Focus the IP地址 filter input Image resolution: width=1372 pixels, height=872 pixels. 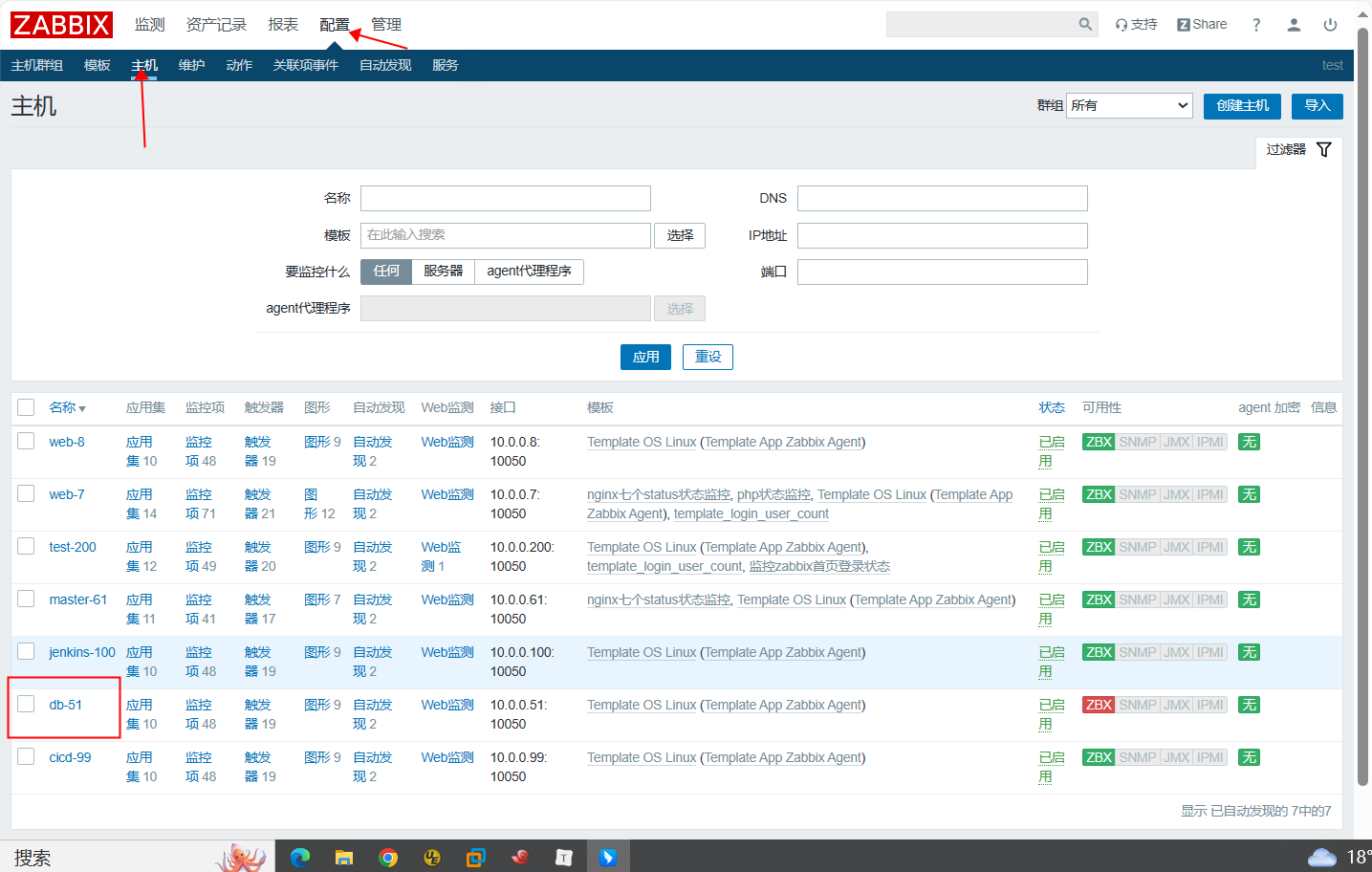pos(943,235)
